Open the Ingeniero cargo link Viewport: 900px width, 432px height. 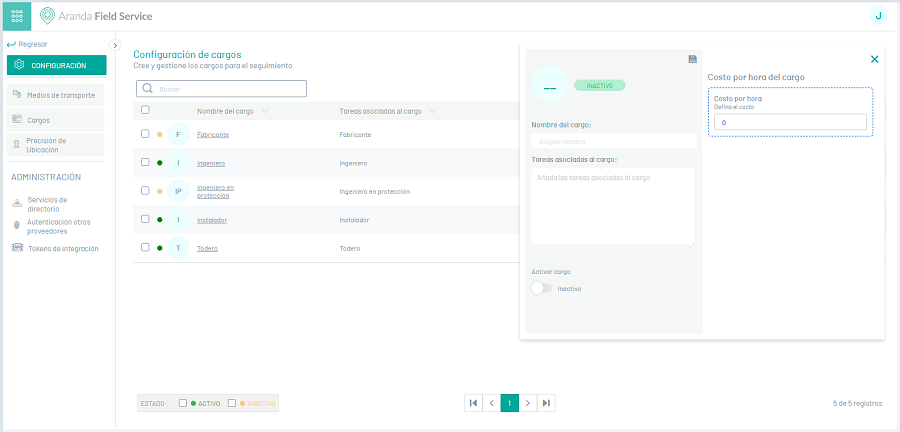pyautogui.click(x=211, y=163)
